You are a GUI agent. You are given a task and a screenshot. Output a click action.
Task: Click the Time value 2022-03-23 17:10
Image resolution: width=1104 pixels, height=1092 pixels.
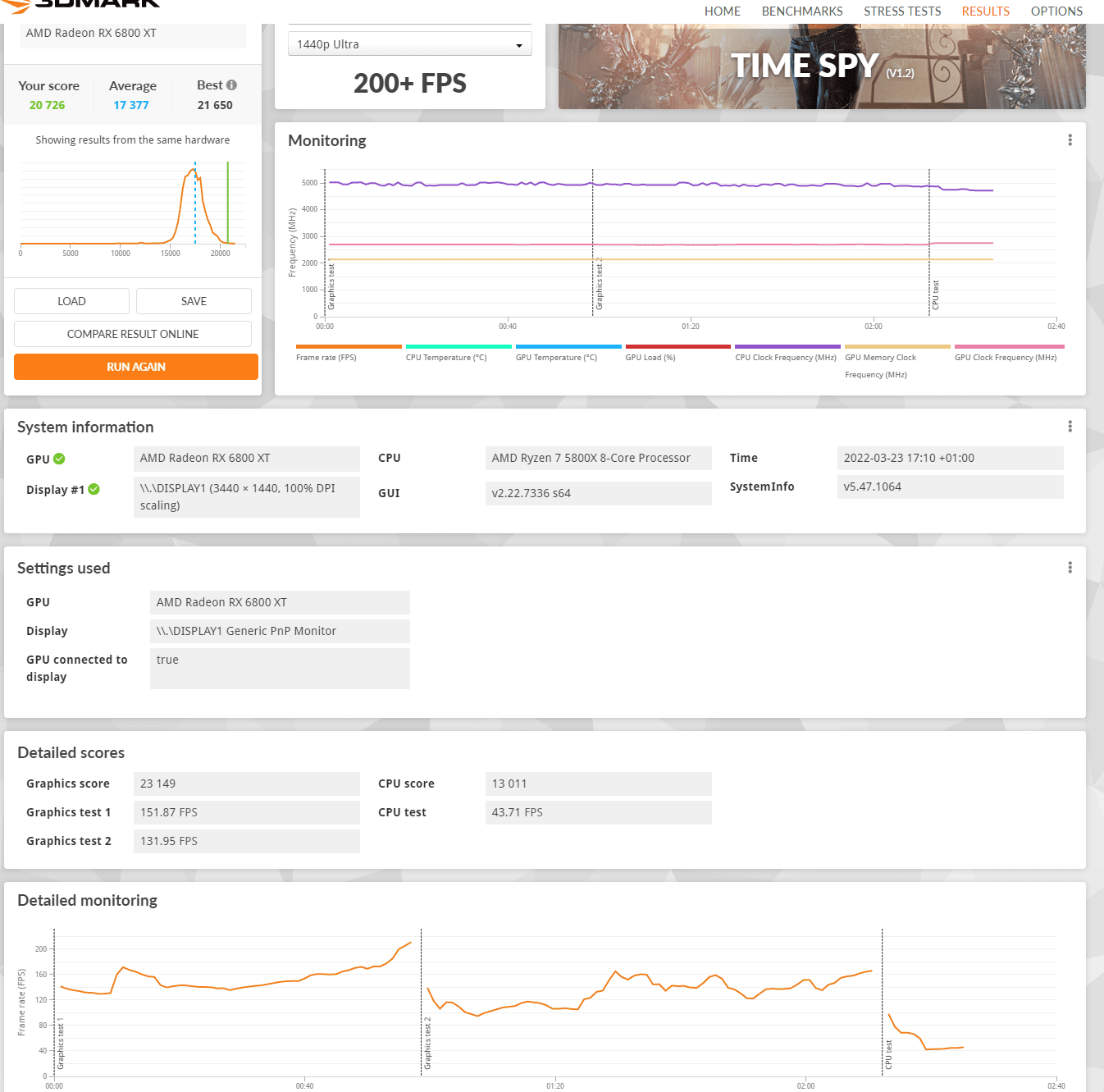(x=950, y=458)
